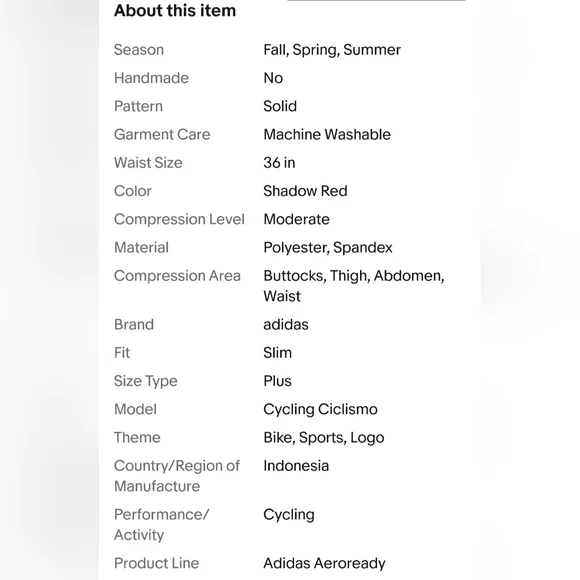
Task: Select the Indonesia manufacture value
Action: click(296, 466)
